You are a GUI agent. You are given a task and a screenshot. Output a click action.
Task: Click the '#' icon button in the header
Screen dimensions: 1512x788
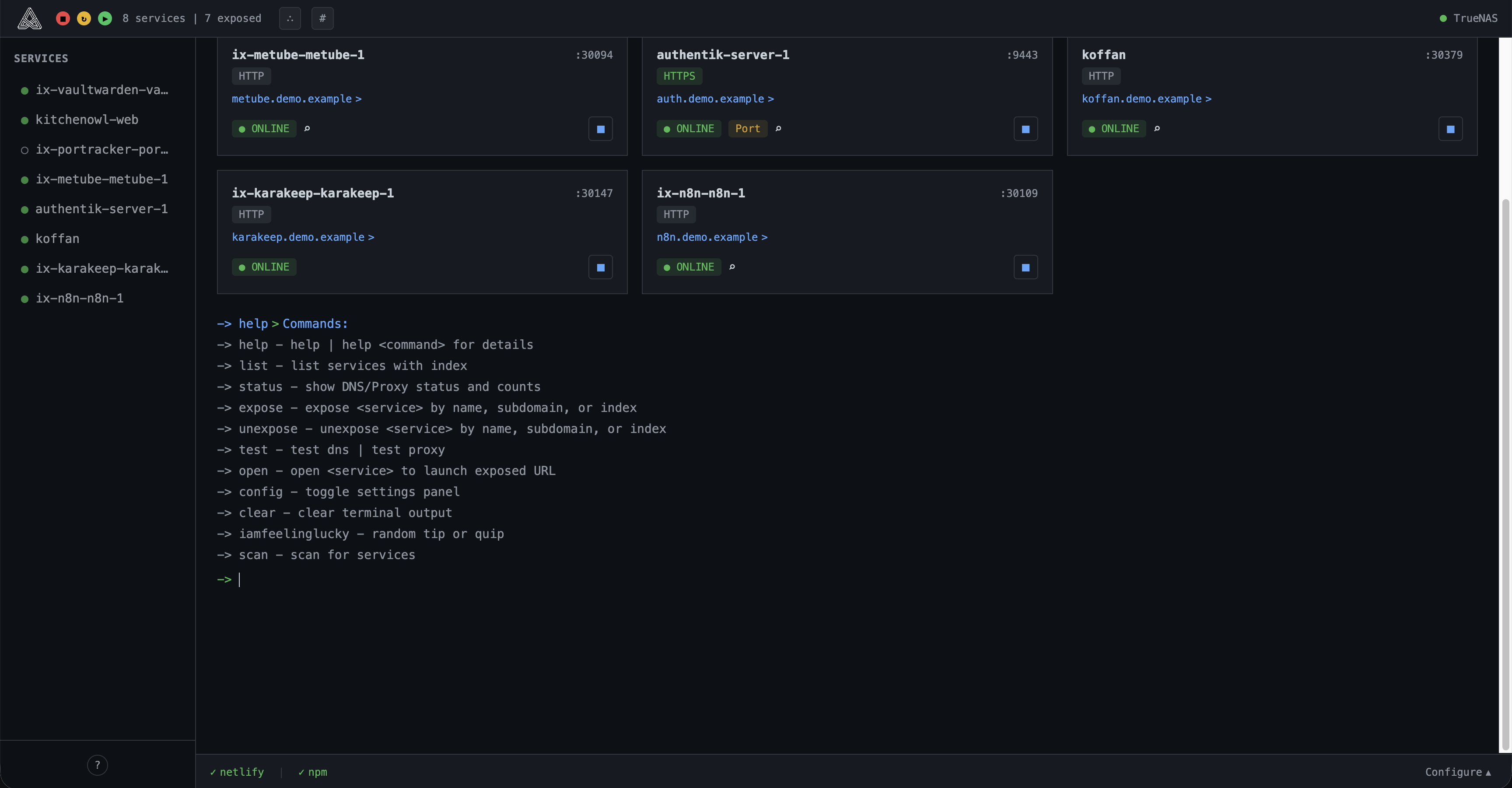[323, 18]
